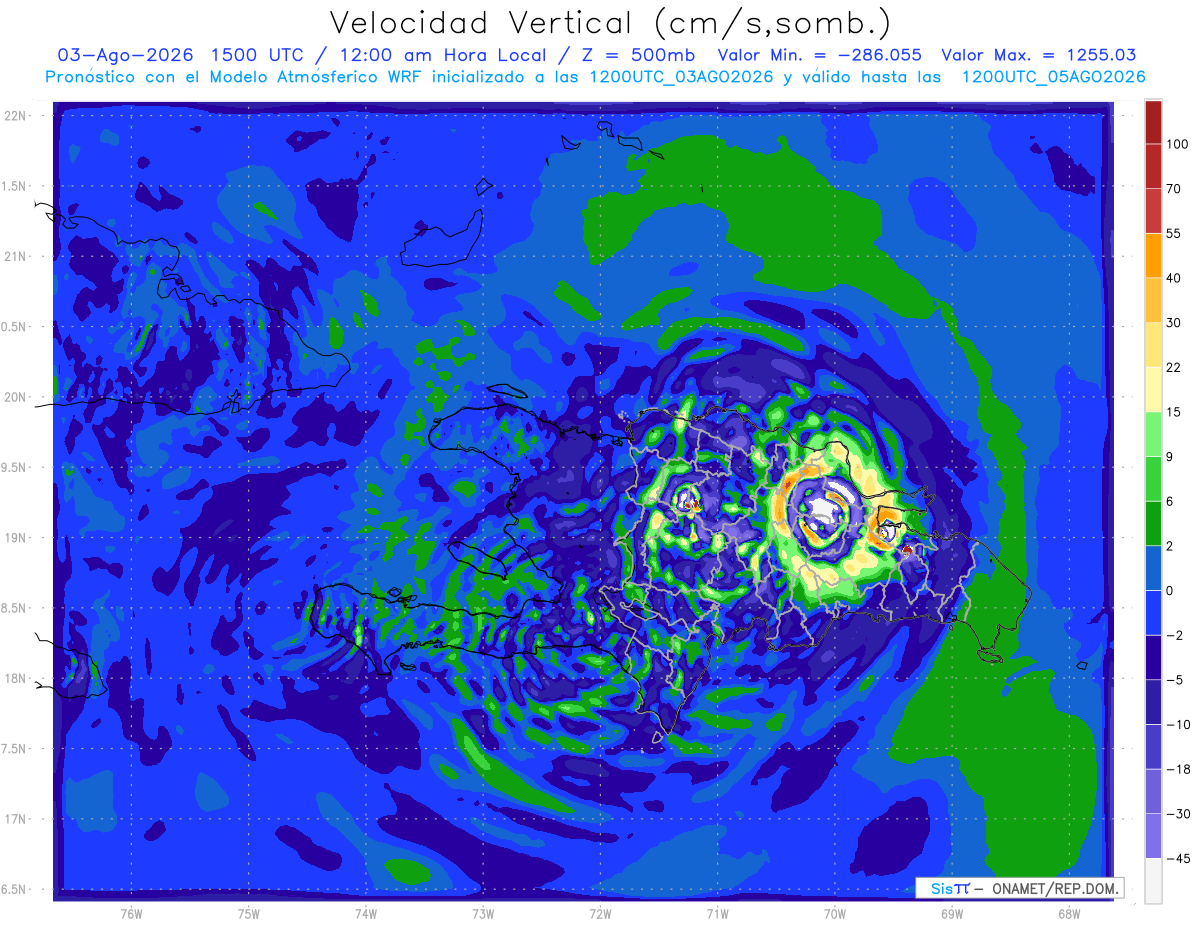Click the 22N latitude label

[x=16, y=115]
